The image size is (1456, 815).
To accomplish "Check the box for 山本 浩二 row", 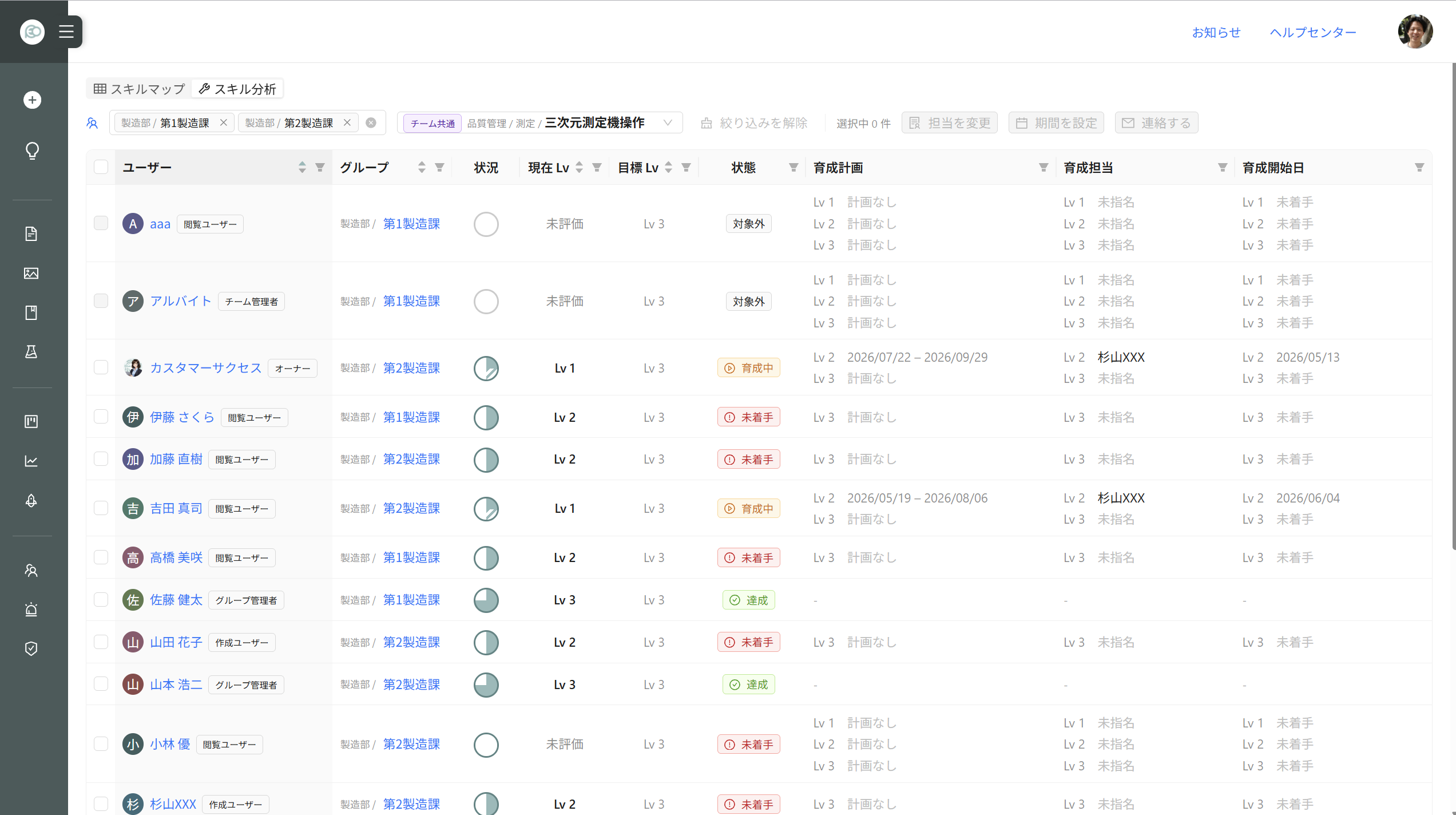I will pyautogui.click(x=101, y=684).
